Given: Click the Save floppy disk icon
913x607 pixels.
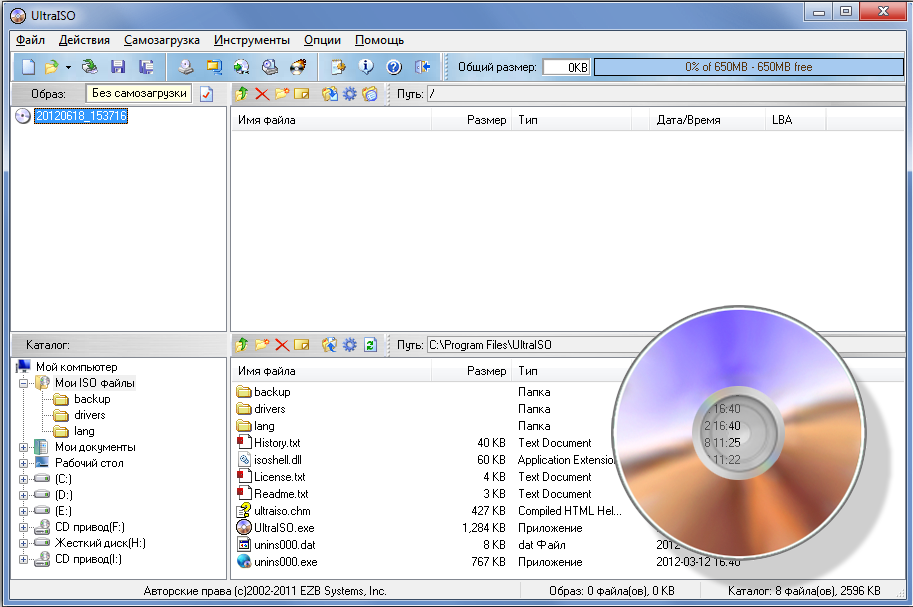Looking at the screenshot, I should click(118, 67).
